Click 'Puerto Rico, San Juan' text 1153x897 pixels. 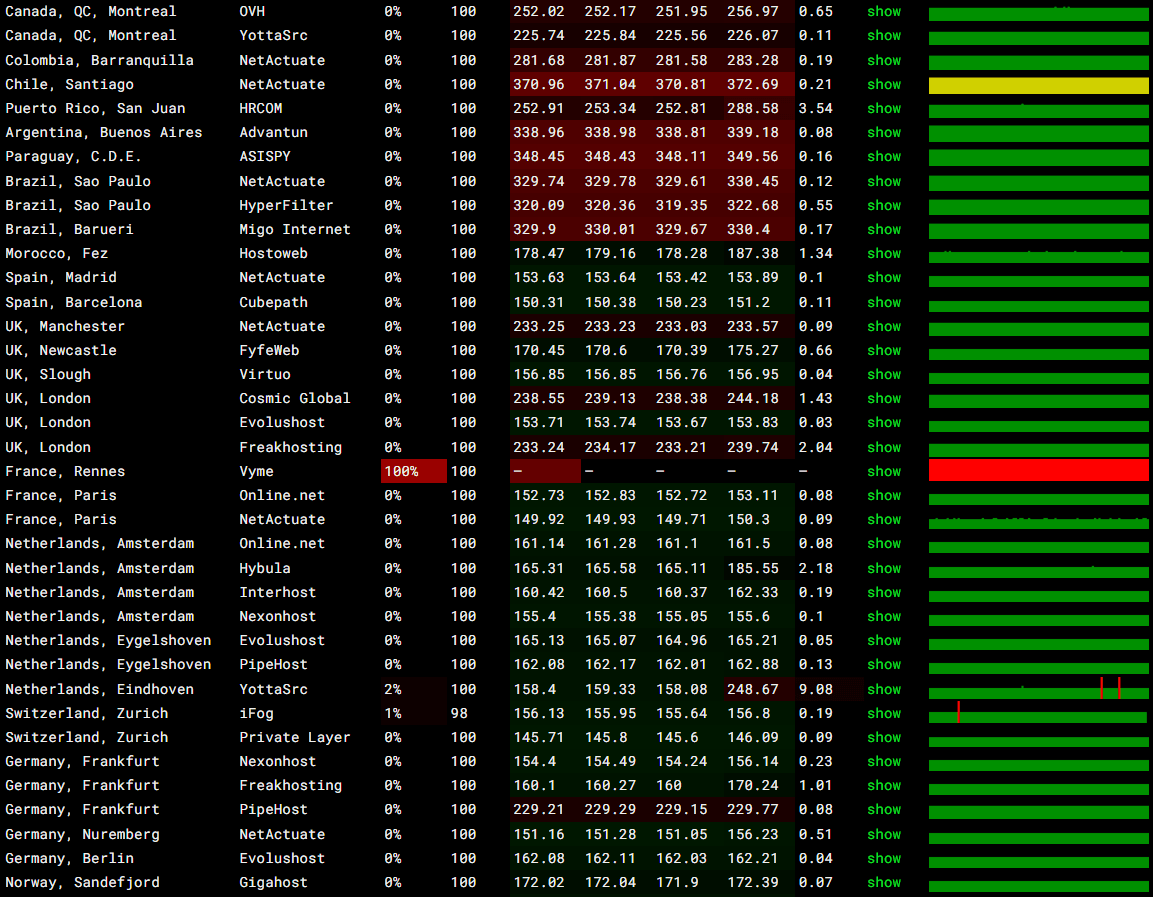click(95, 109)
